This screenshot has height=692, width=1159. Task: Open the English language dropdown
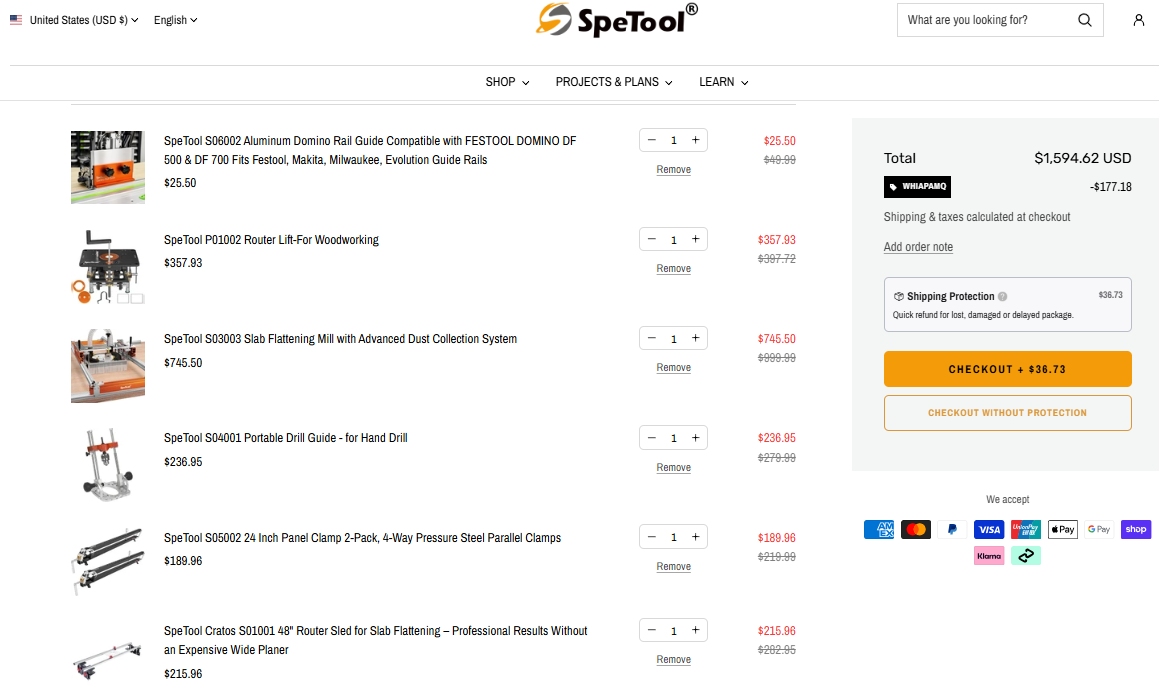175,20
